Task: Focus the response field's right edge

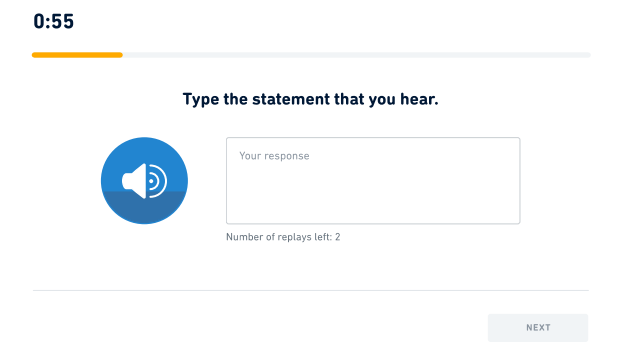Action: click(519, 181)
